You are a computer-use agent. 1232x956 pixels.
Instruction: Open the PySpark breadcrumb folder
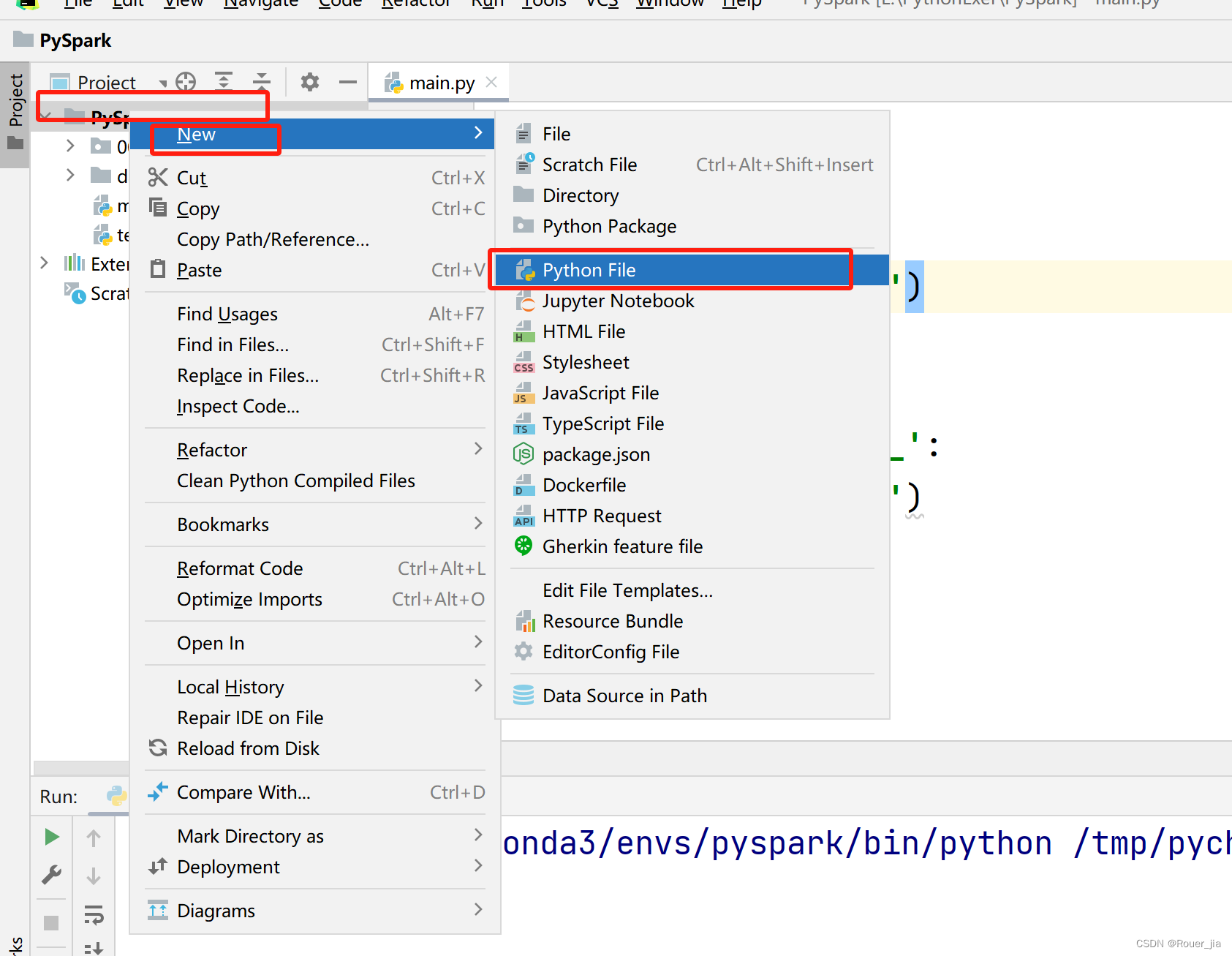(x=63, y=40)
